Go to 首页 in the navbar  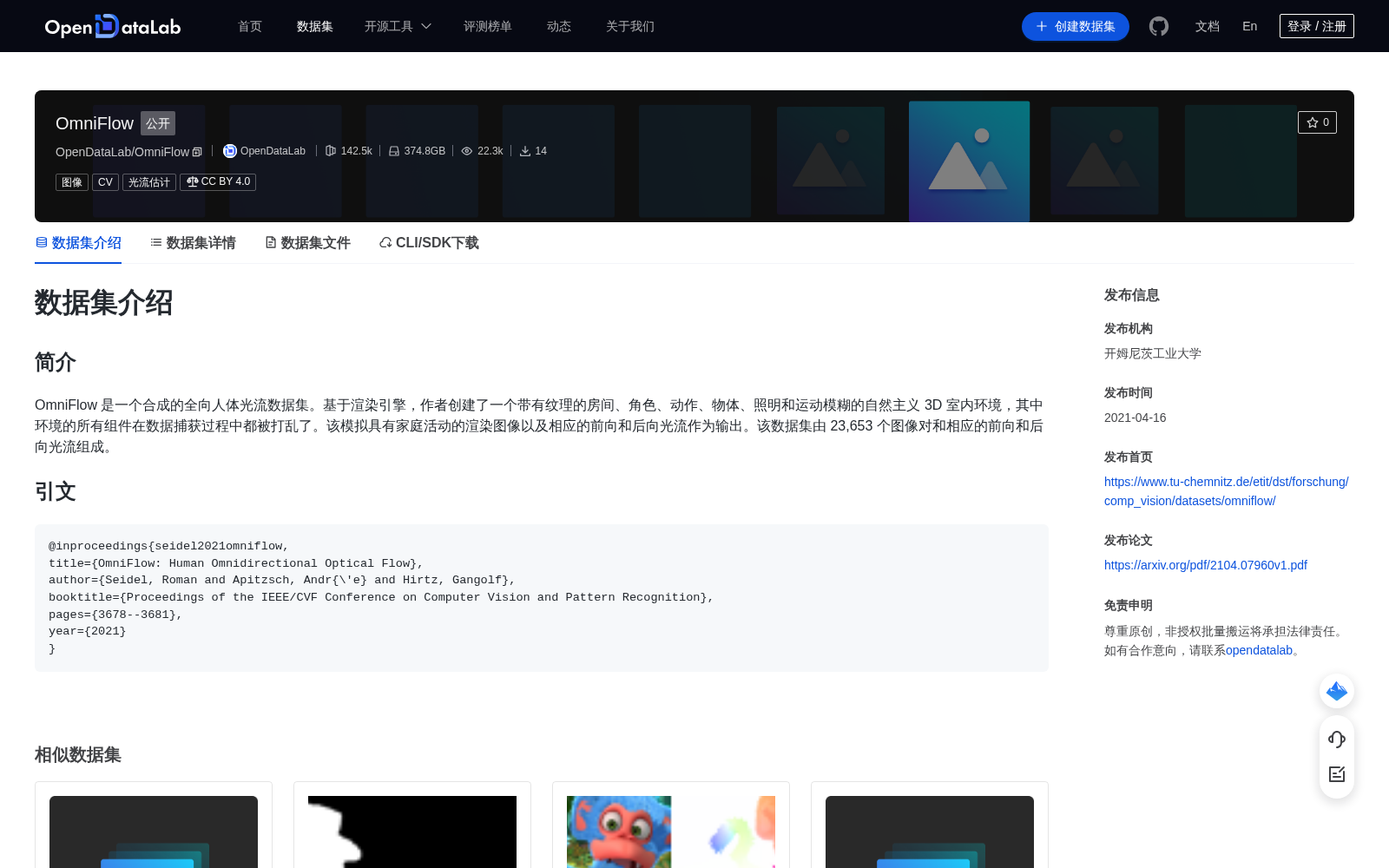click(x=250, y=26)
